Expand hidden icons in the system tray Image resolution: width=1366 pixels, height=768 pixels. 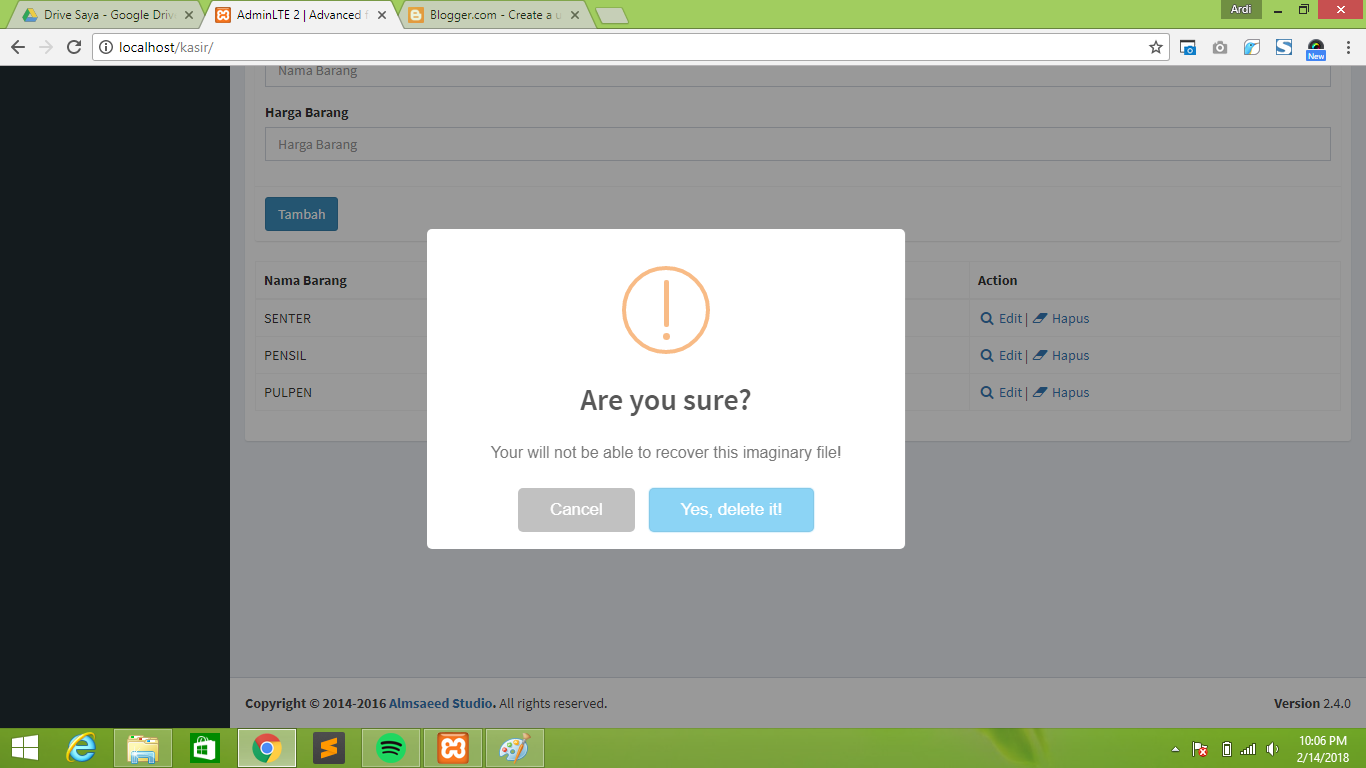pos(1176,747)
